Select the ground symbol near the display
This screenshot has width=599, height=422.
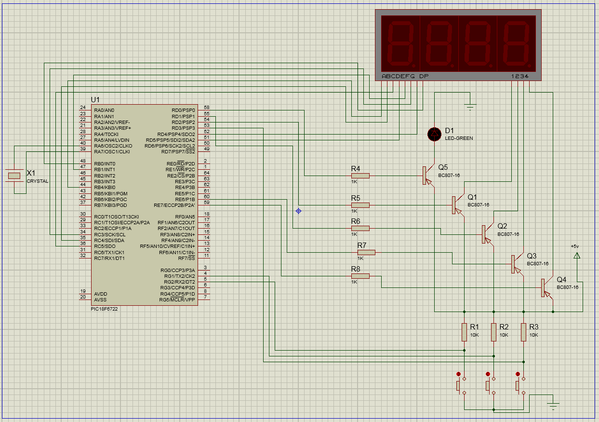click(470, 107)
